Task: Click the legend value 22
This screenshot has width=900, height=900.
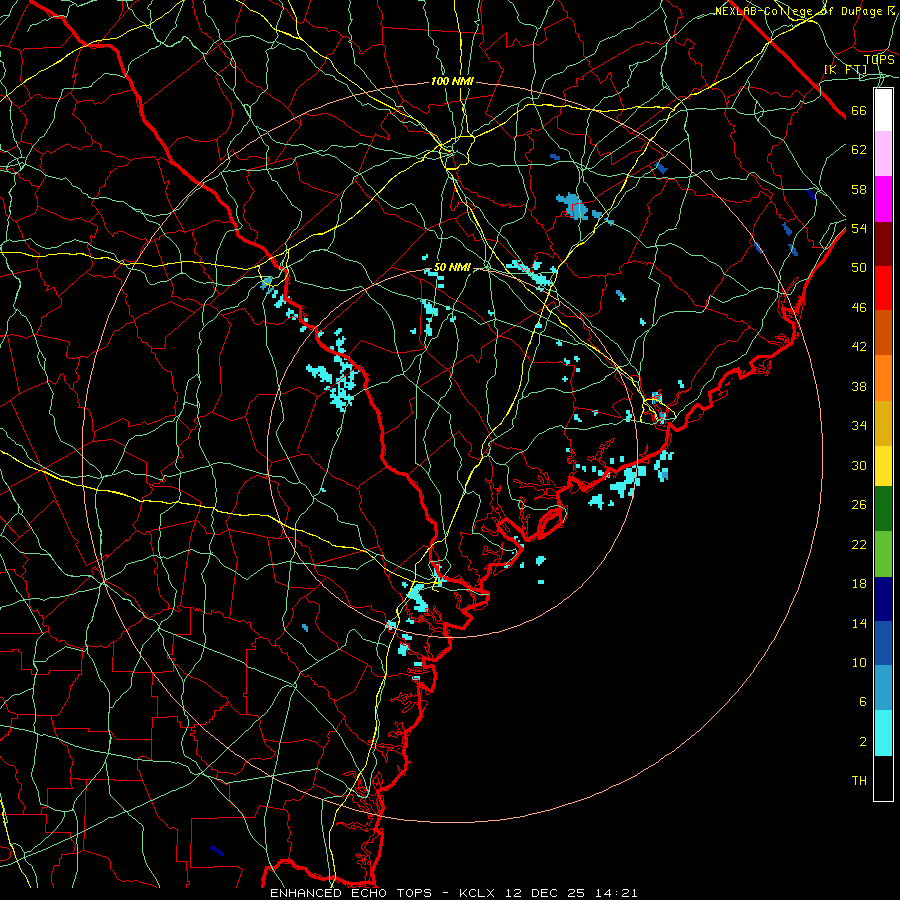Action: 859,544
